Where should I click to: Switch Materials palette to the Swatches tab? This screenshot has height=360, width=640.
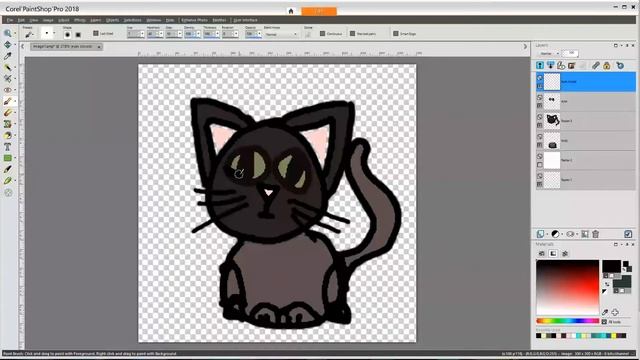click(x=541, y=253)
